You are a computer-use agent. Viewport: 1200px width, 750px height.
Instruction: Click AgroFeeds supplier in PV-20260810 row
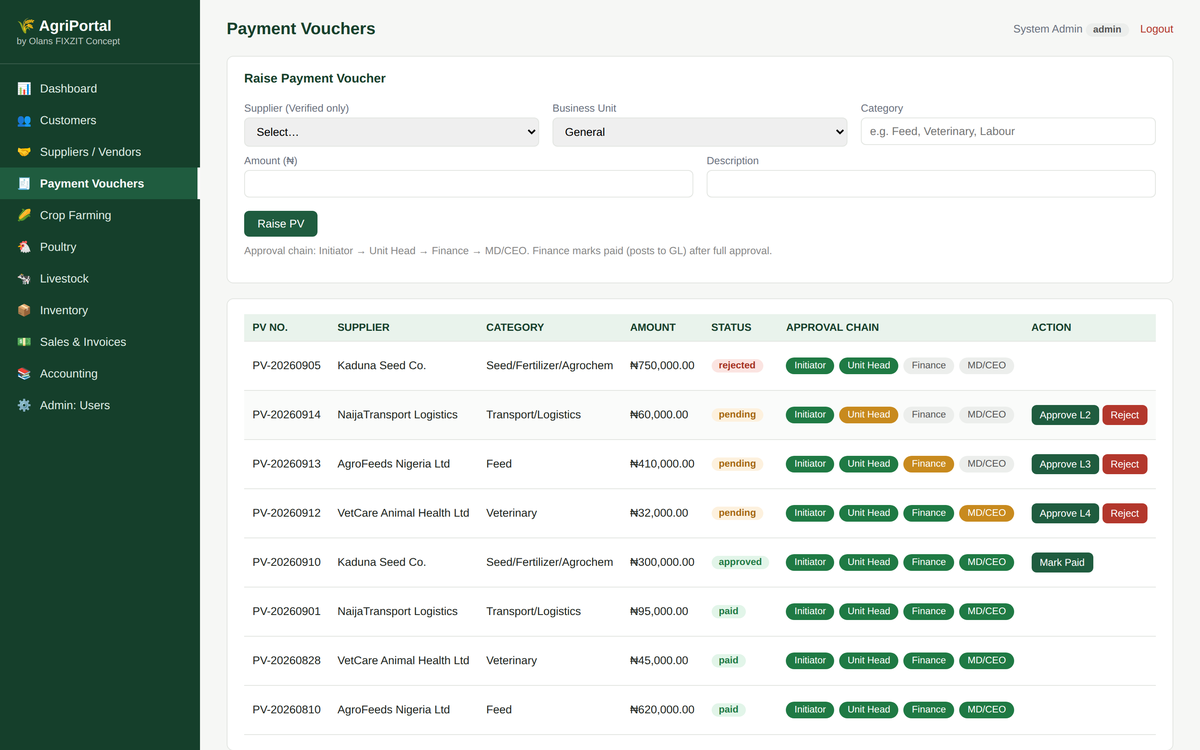(394, 710)
